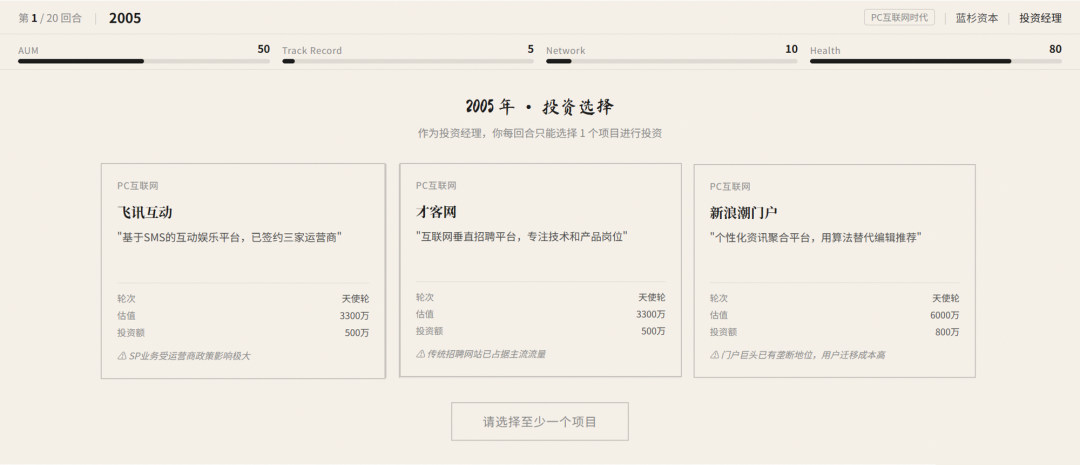Click the 800万 investment amount
The image size is (1080, 465).
click(x=947, y=332)
